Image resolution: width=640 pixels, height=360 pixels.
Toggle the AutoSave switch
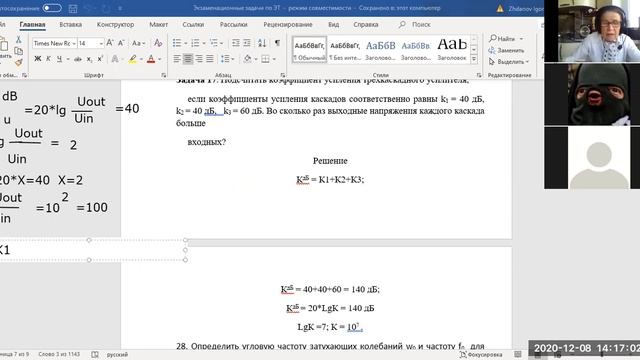point(52,8)
